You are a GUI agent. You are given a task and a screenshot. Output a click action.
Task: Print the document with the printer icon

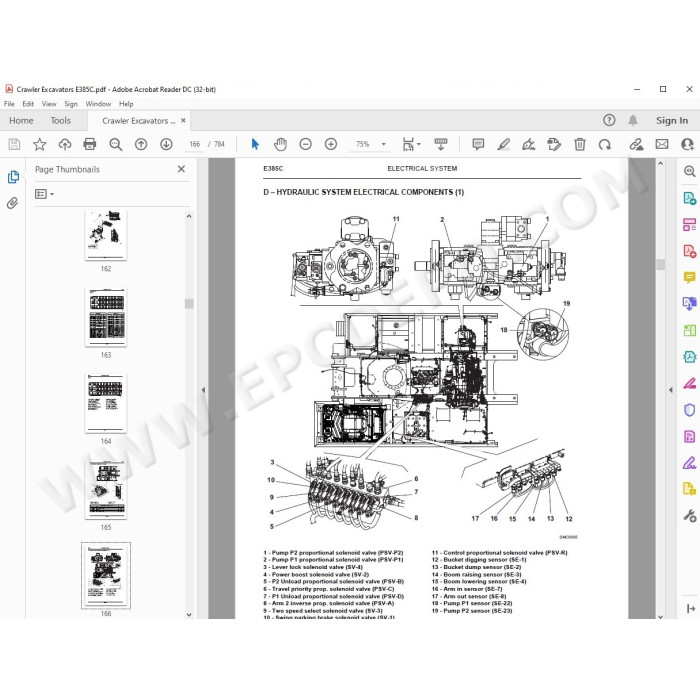pos(90,144)
